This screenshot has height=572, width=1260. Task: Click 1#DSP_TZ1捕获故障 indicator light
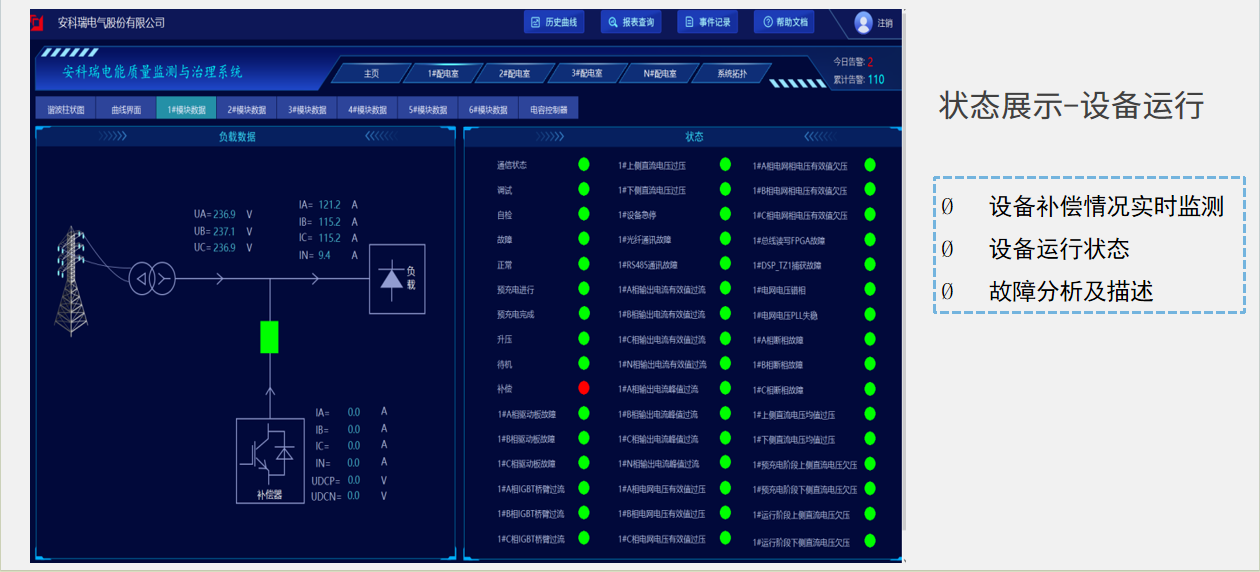pos(870,265)
